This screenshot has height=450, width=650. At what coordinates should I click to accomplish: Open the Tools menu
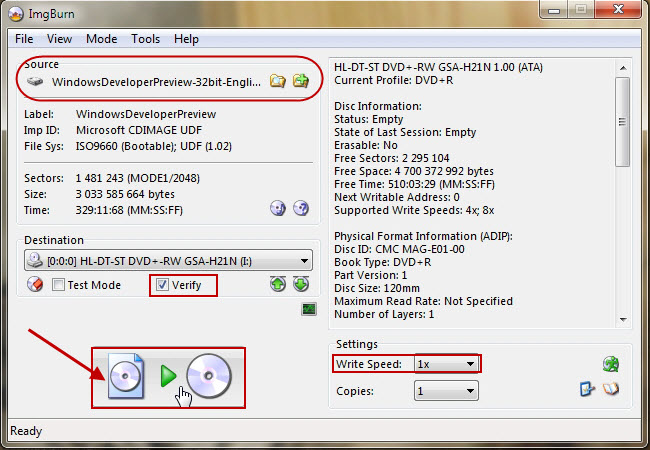pos(146,39)
